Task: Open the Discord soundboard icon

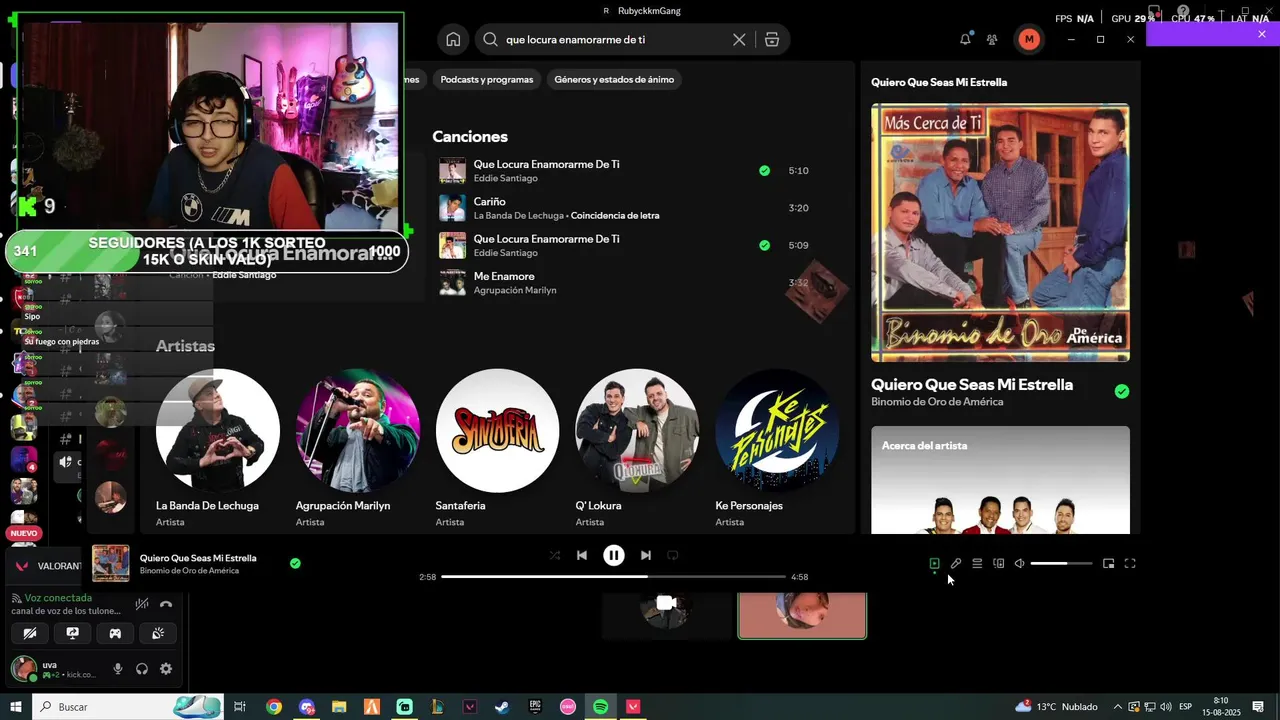Action: pos(158,633)
